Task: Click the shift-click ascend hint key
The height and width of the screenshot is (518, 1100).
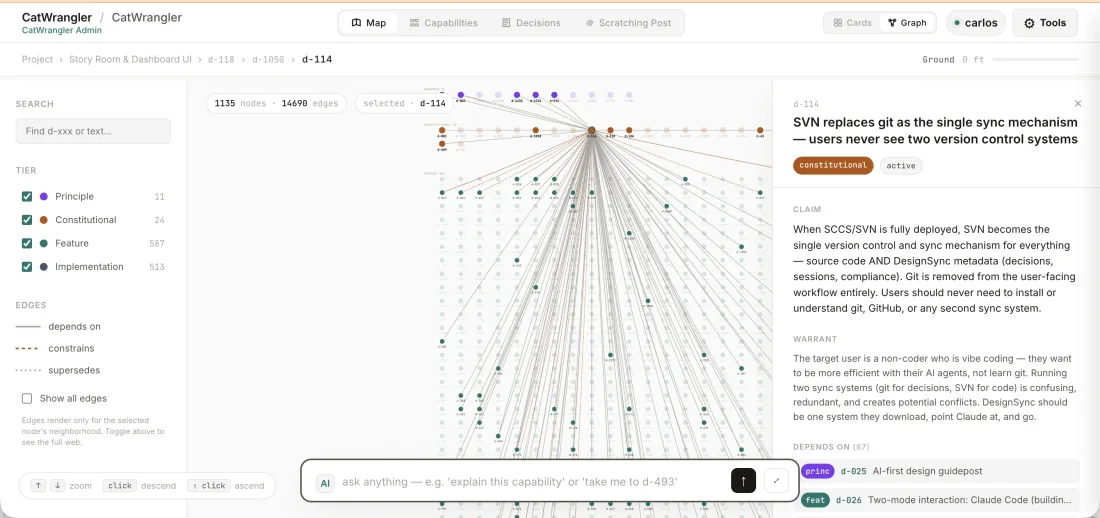Action: point(208,486)
